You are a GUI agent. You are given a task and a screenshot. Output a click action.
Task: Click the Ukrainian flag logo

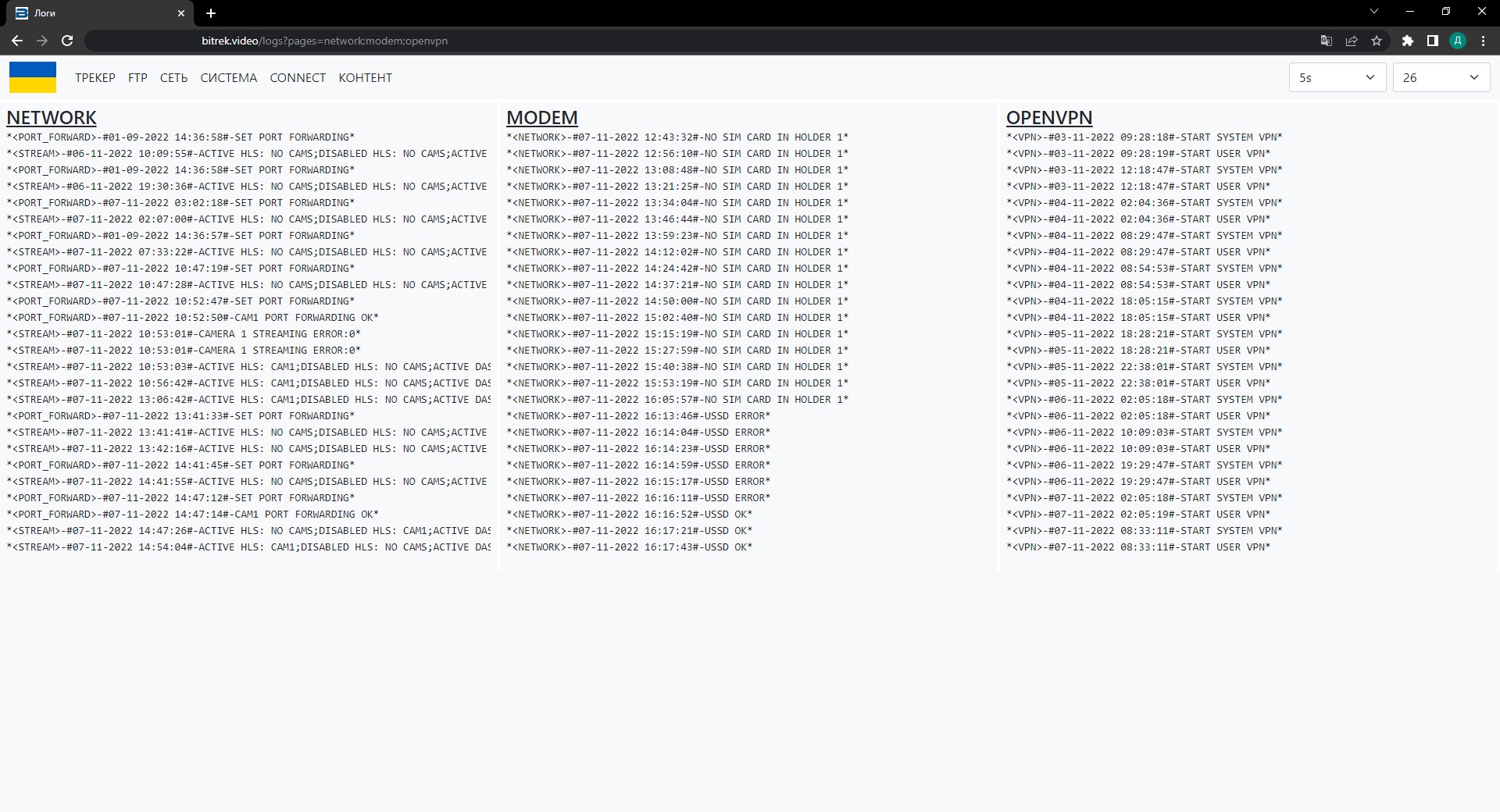point(33,77)
